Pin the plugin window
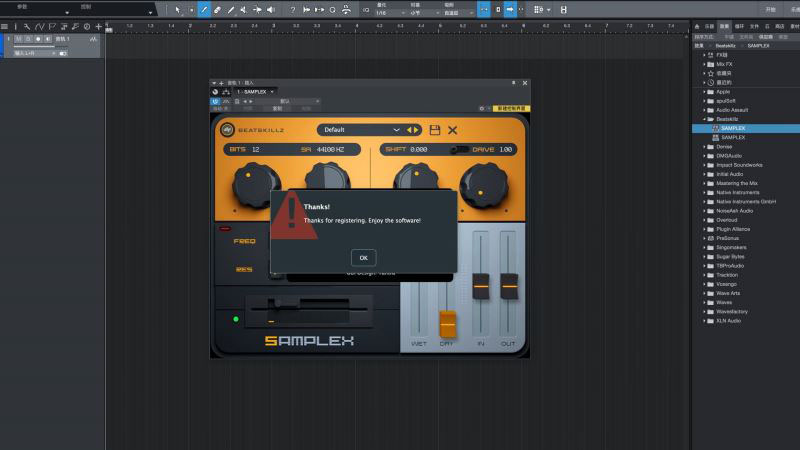This screenshot has width=800, height=450. [x=513, y=83]
